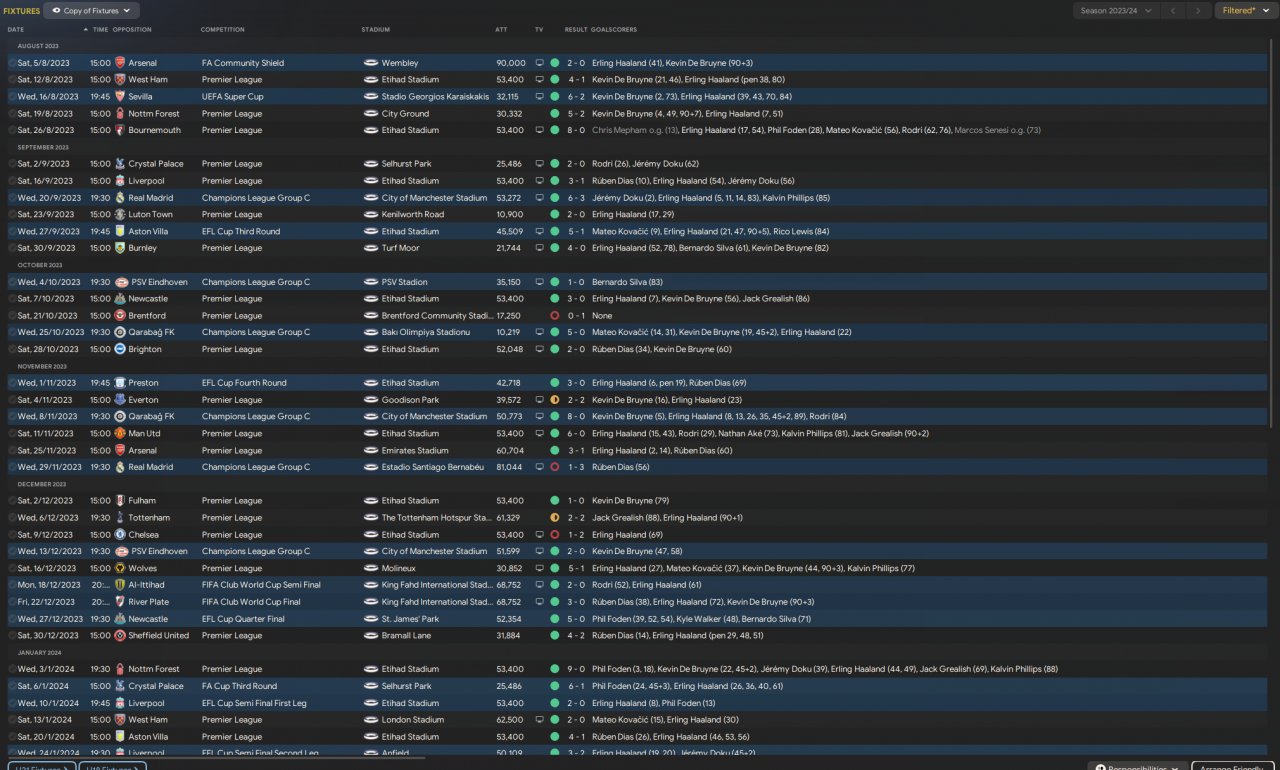Click the orange draw dot on the Everton row

click(x=554, y=400)
